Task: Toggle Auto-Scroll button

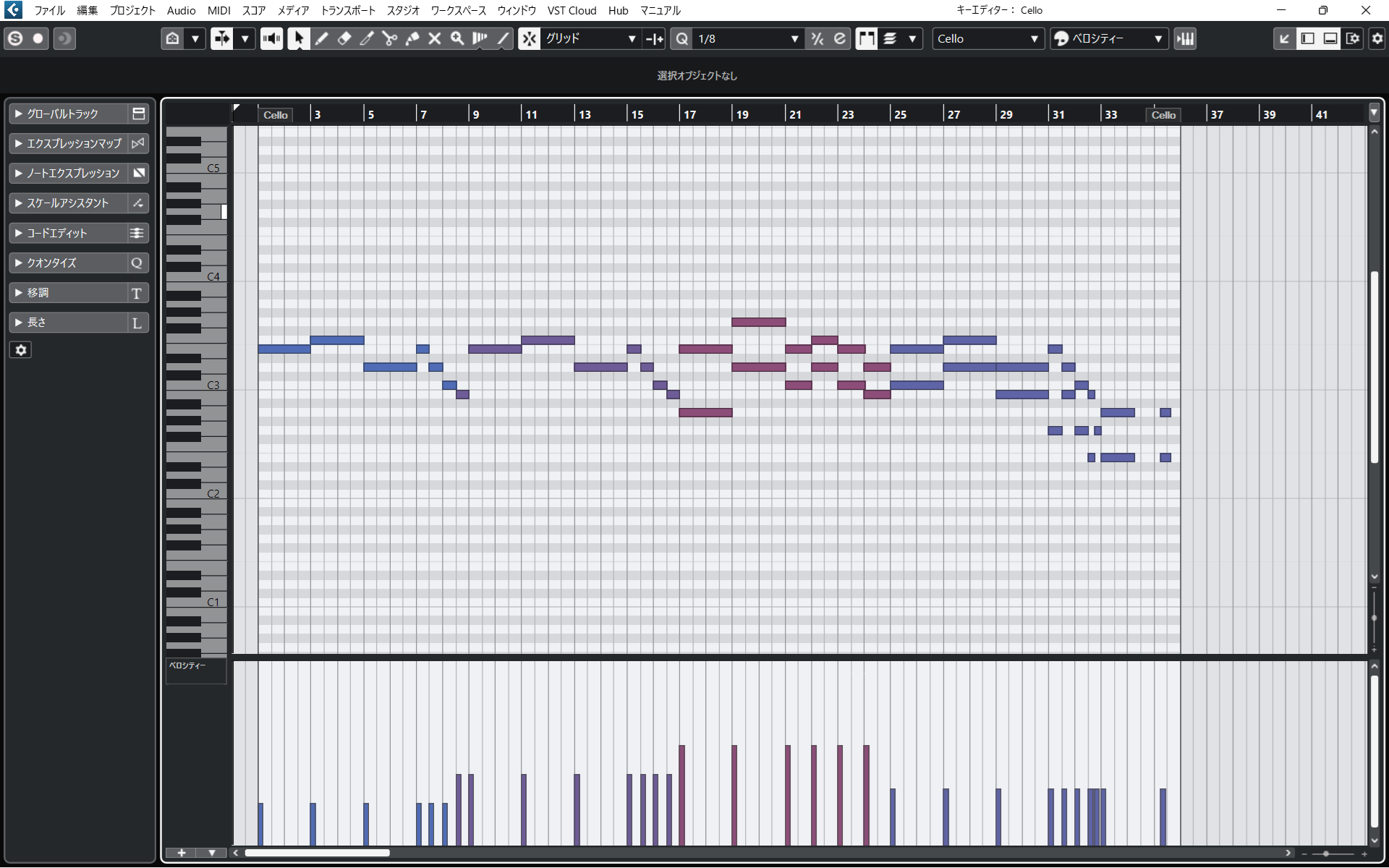Action: (x=222, y=39)
